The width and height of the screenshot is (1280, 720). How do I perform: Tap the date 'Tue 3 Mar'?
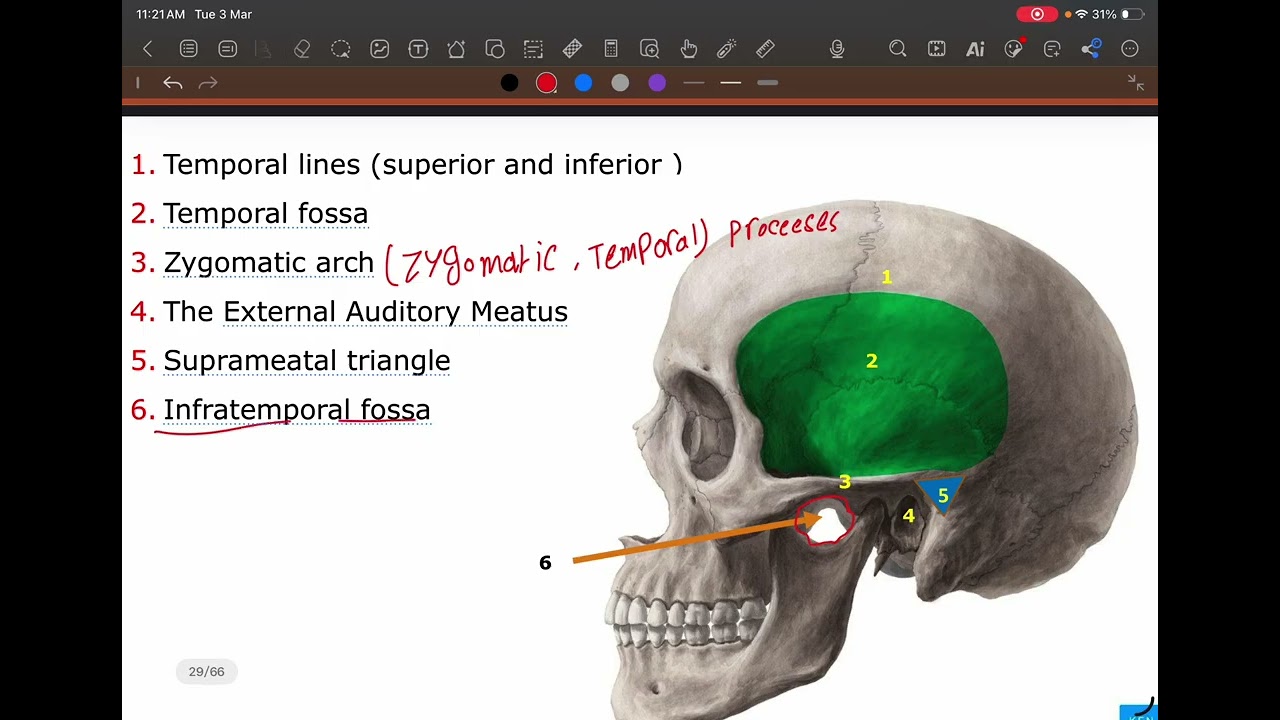coord(222,14)
